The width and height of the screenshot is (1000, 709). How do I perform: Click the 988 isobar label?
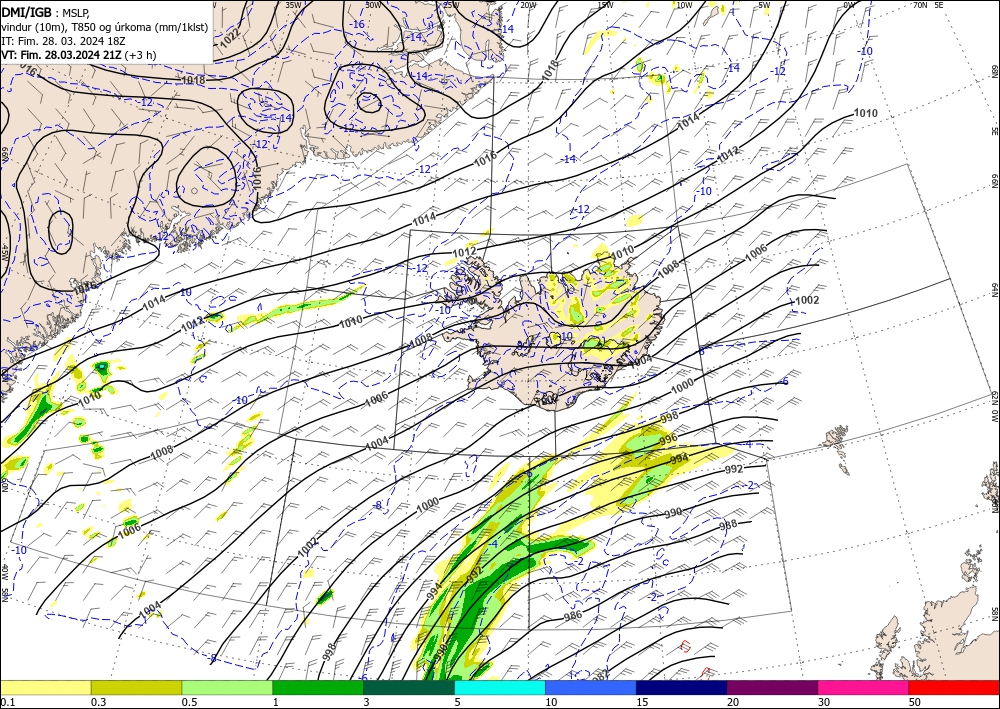click(728, 525)
